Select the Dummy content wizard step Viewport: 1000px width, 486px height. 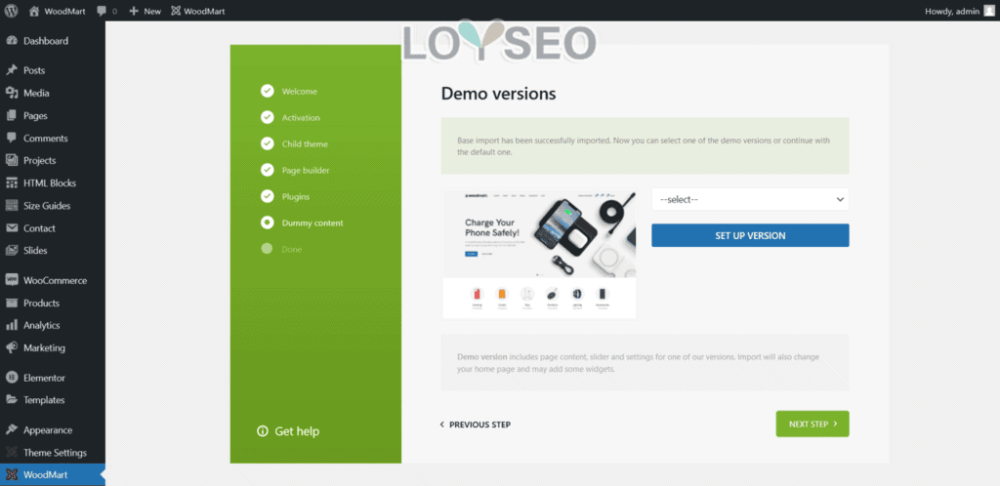312,223
